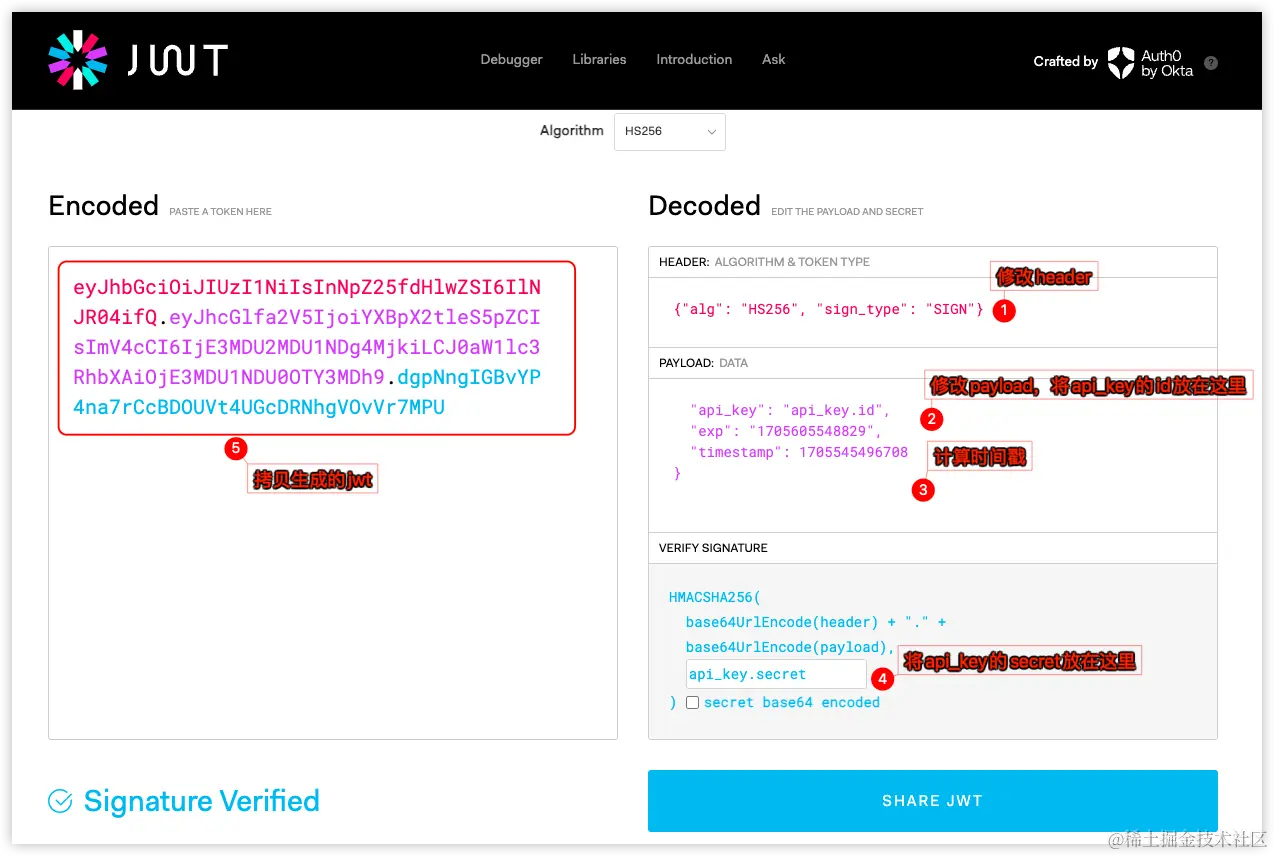
Task: Click the Auth0 shield logo icon
Action: pyautogui.click(x=1120, y=62)
